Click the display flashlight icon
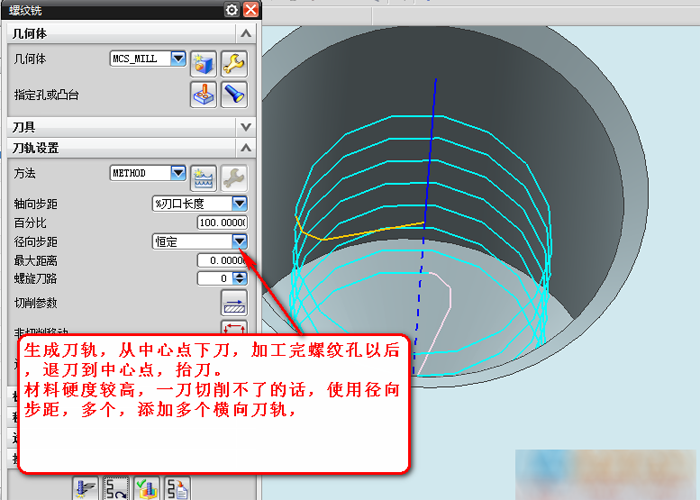Viewport: 700px width, 500px height. (234, 95)
